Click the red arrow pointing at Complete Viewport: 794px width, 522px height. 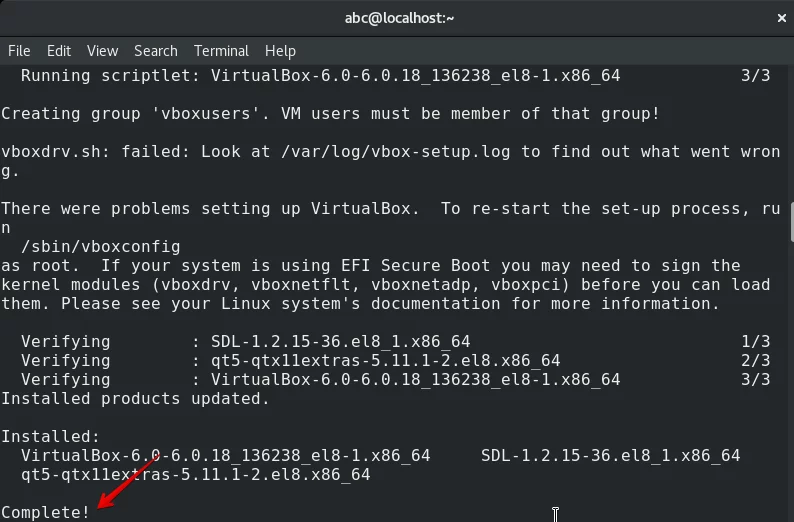(128, 481)
